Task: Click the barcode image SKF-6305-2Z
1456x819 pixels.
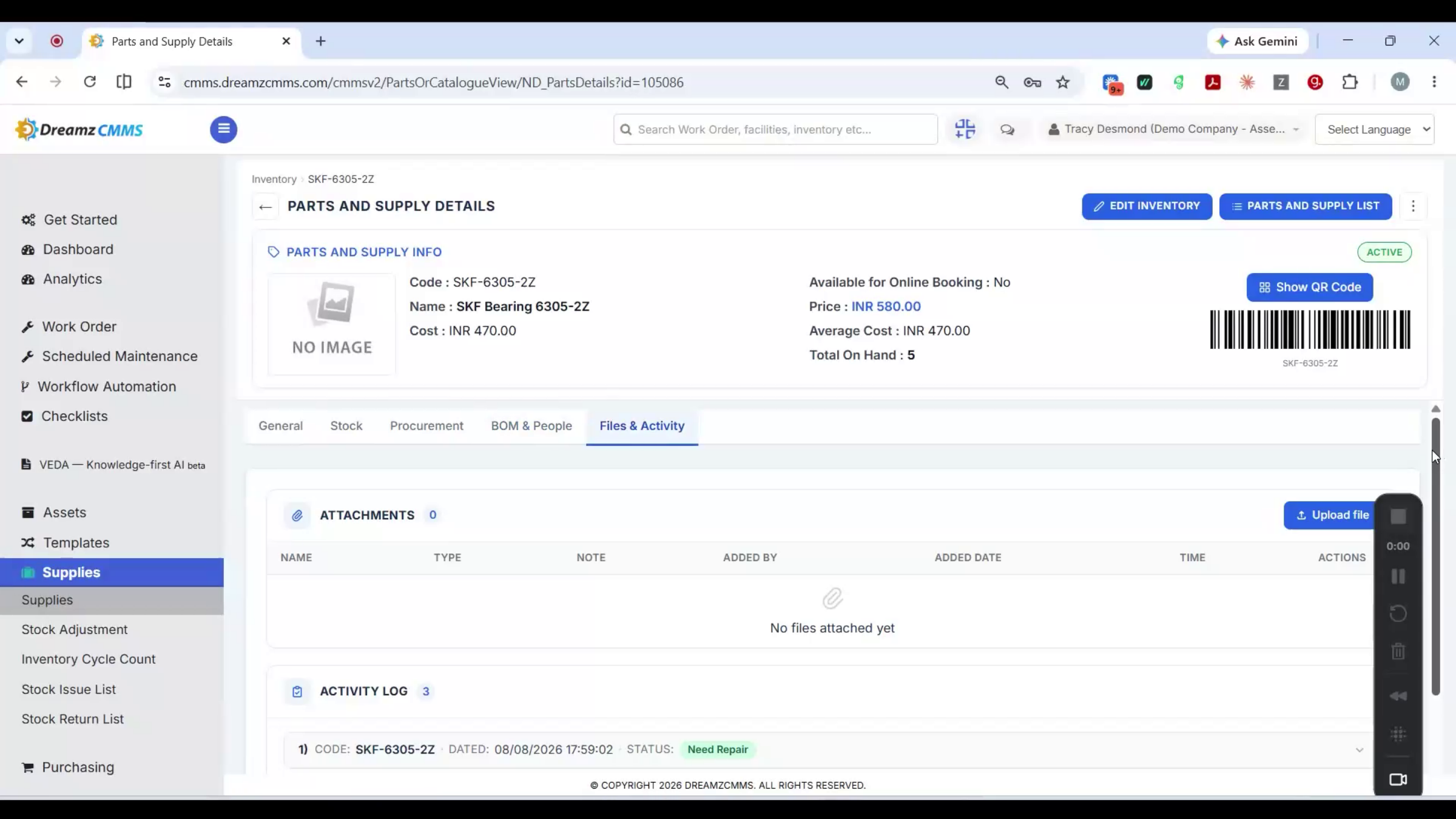Action: coord(1310,329)
